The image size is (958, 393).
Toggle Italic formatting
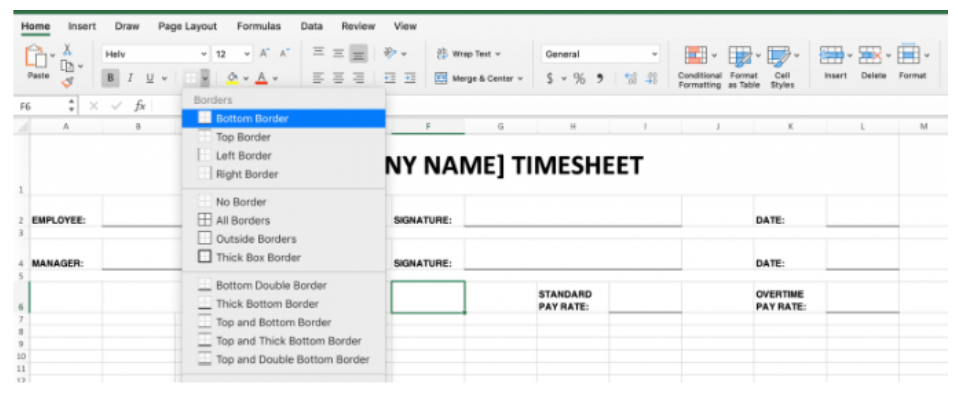tap(130, 78)
